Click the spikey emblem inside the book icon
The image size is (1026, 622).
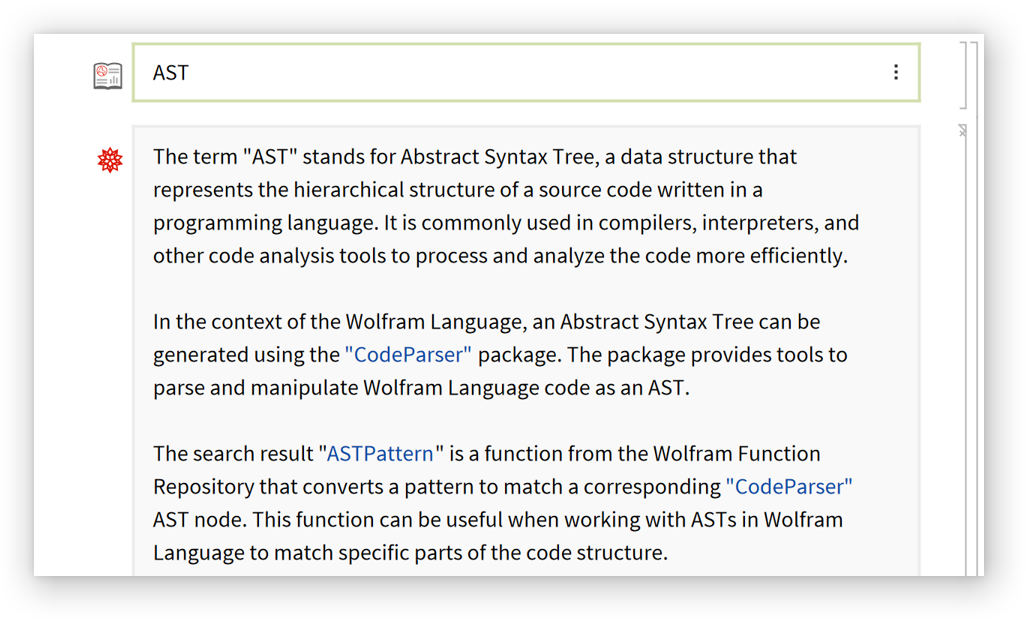[x=102, y=71]
